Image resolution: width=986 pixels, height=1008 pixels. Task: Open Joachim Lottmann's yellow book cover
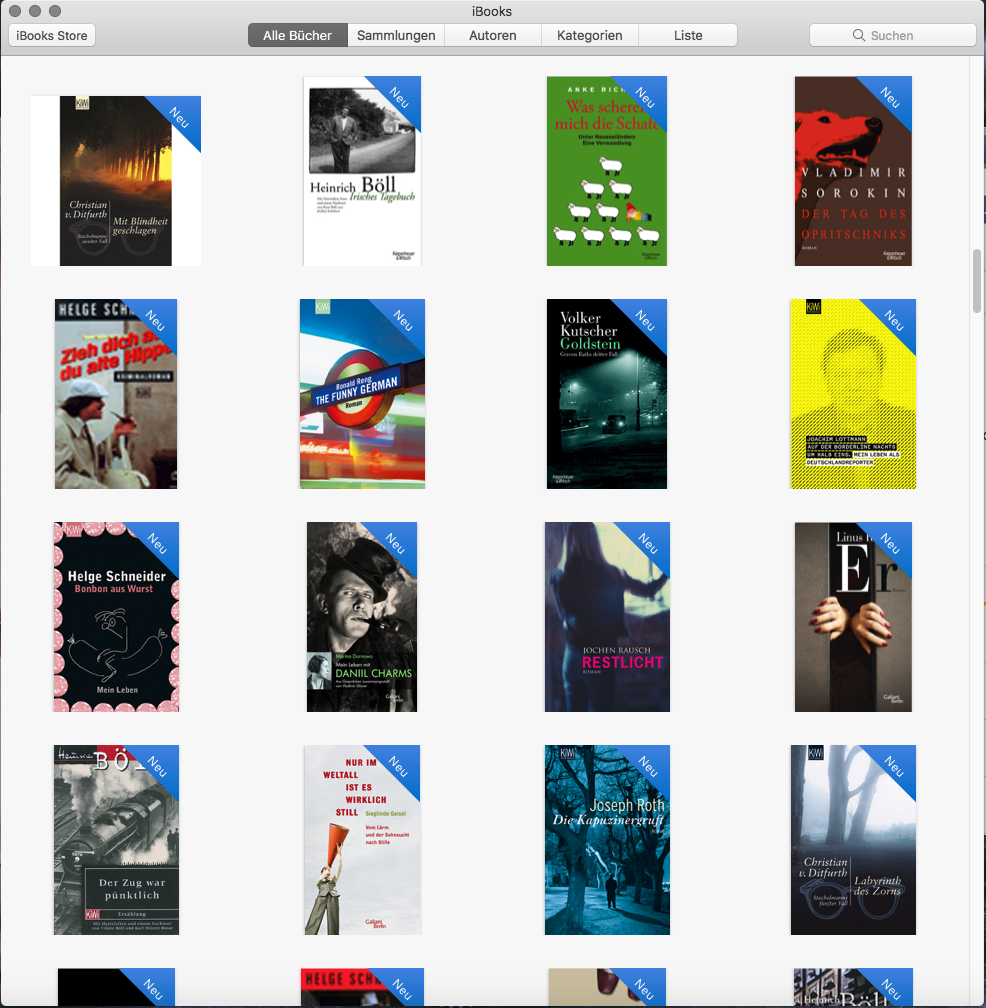[x=853, y=394]
